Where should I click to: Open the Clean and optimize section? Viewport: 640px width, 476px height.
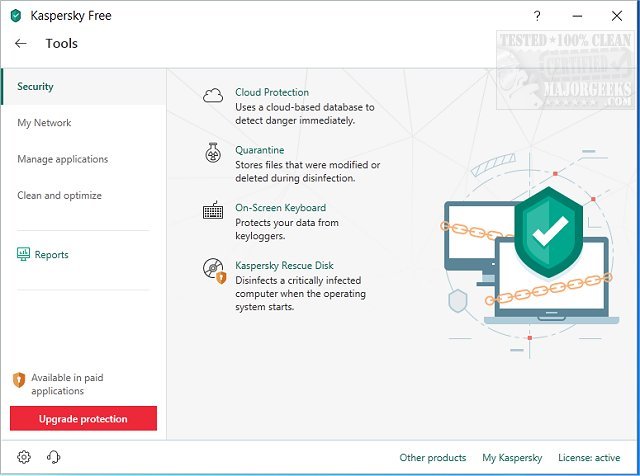[x=59, y=196]
